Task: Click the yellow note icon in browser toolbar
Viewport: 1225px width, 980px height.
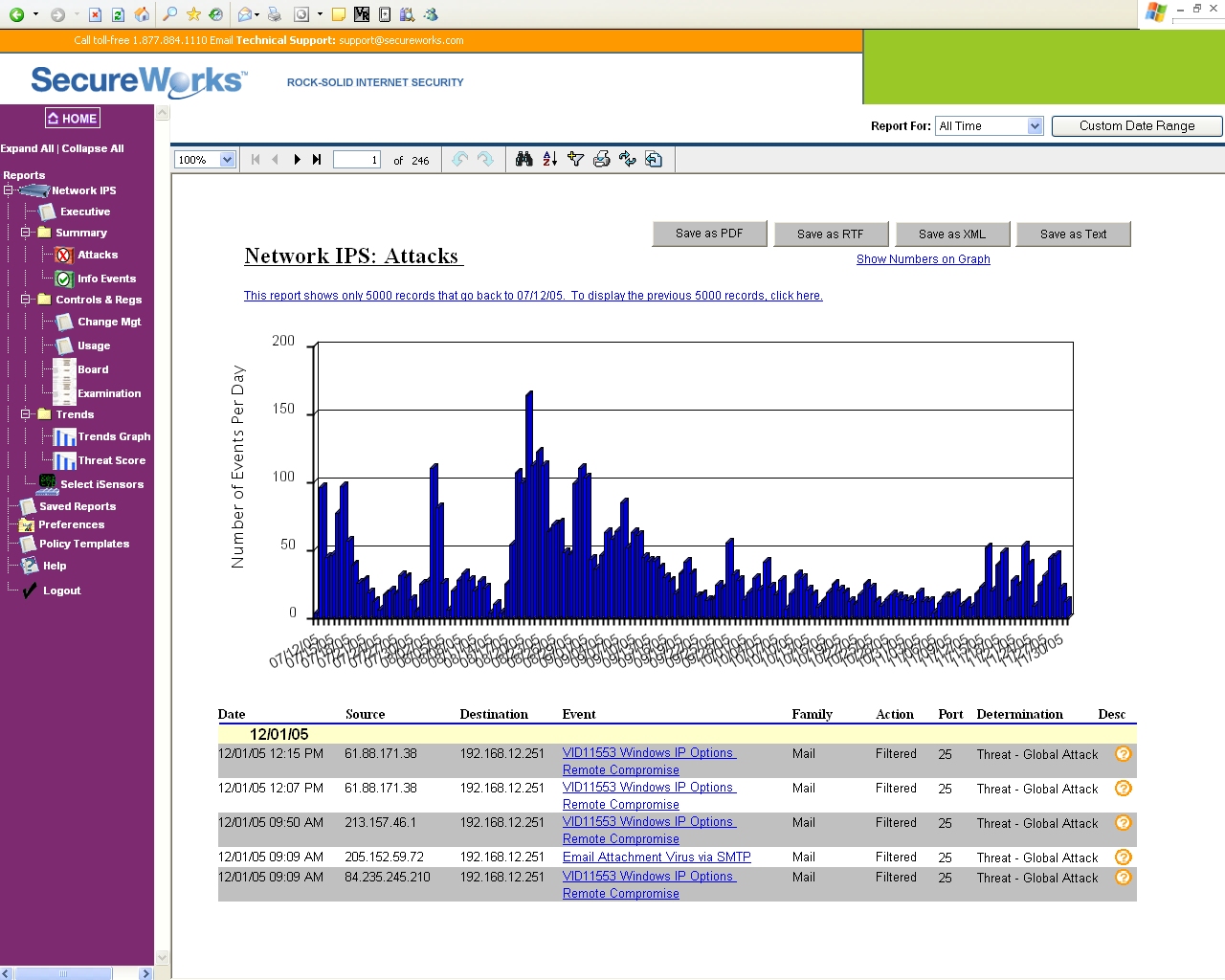Action: [x=338, y=14]
